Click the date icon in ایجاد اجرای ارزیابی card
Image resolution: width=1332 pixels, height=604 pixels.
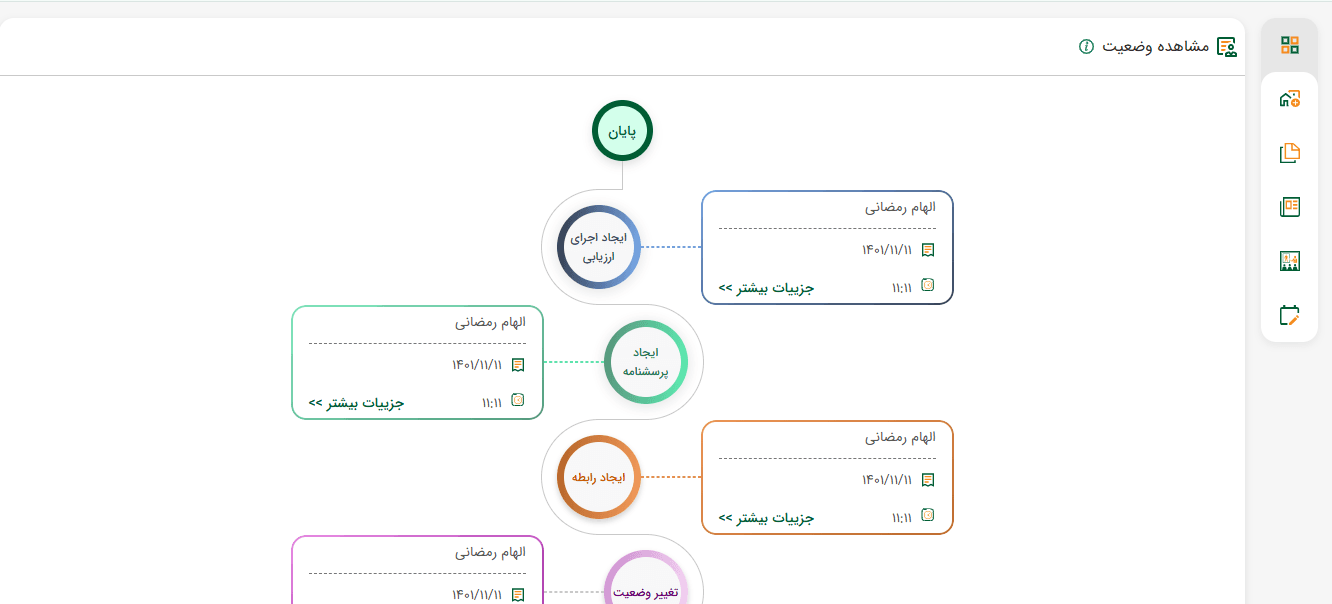point(928,250)
